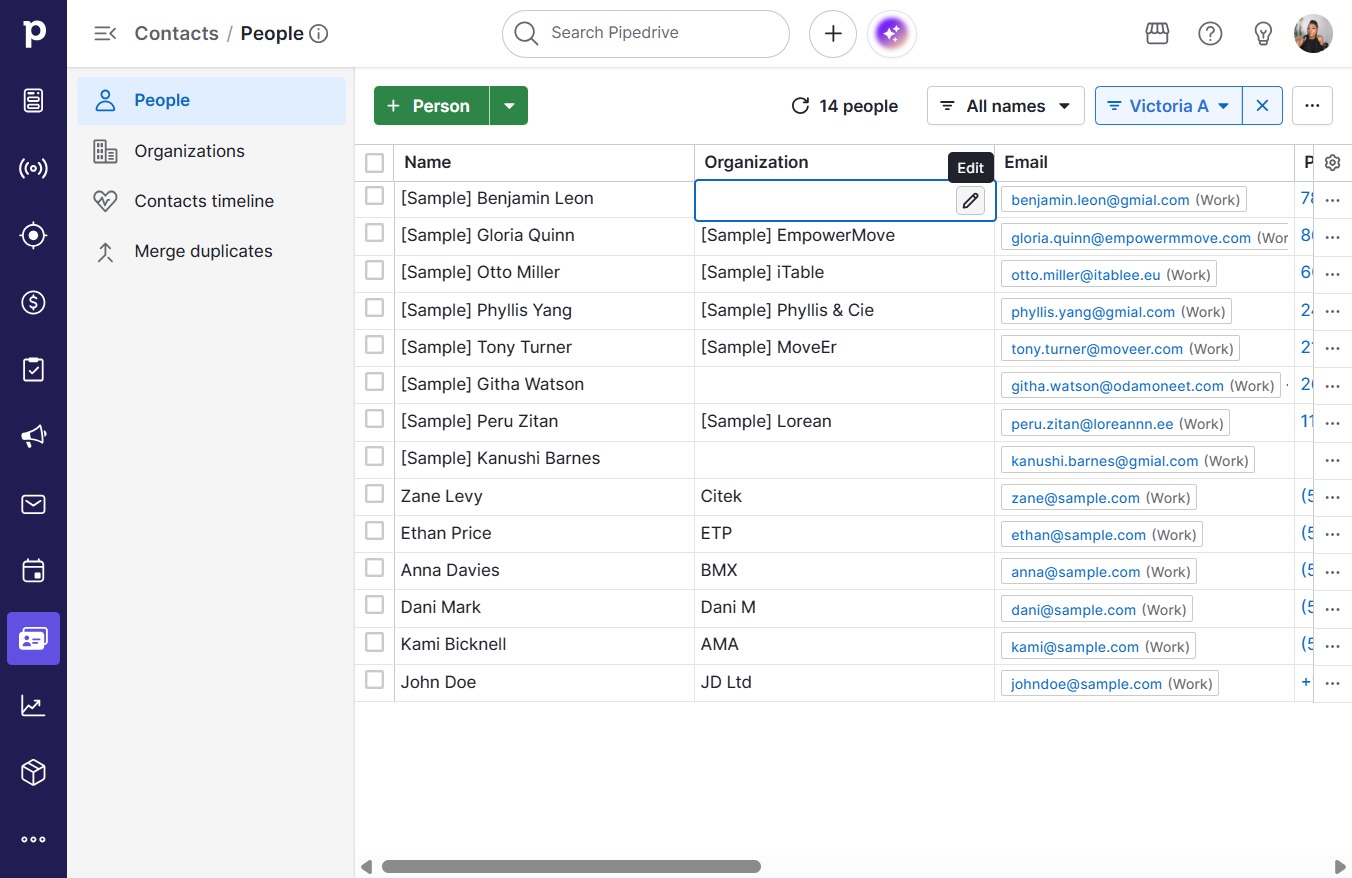This screenshot has width=1352, height=878.
Task: Click the quick add plus button
Action: tap(833, 34)
